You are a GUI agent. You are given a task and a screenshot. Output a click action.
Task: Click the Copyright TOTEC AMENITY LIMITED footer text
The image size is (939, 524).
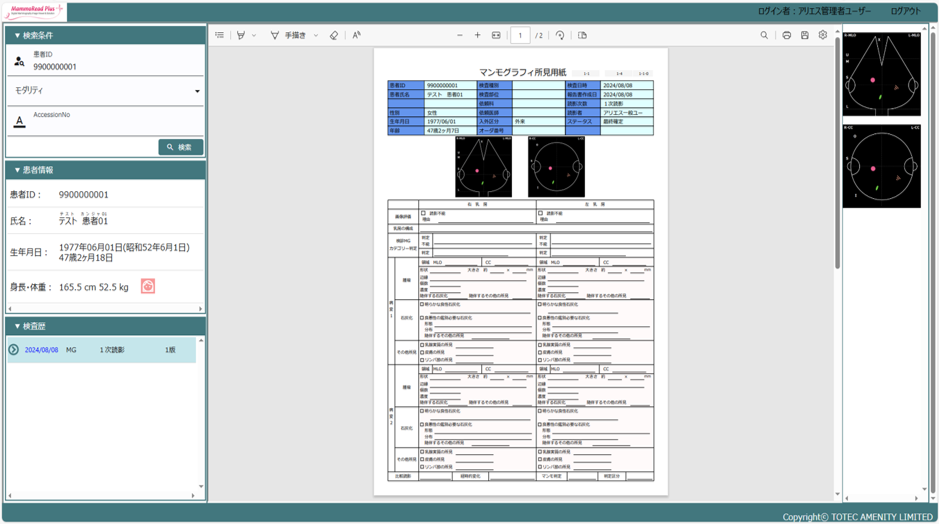(x=858, y=517)
